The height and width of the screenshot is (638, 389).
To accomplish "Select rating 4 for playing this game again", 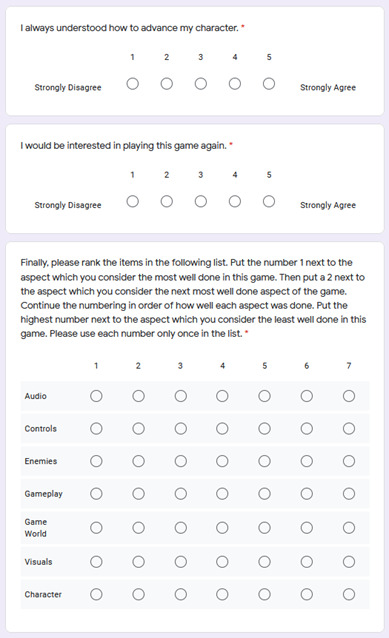I will [235, 201].
